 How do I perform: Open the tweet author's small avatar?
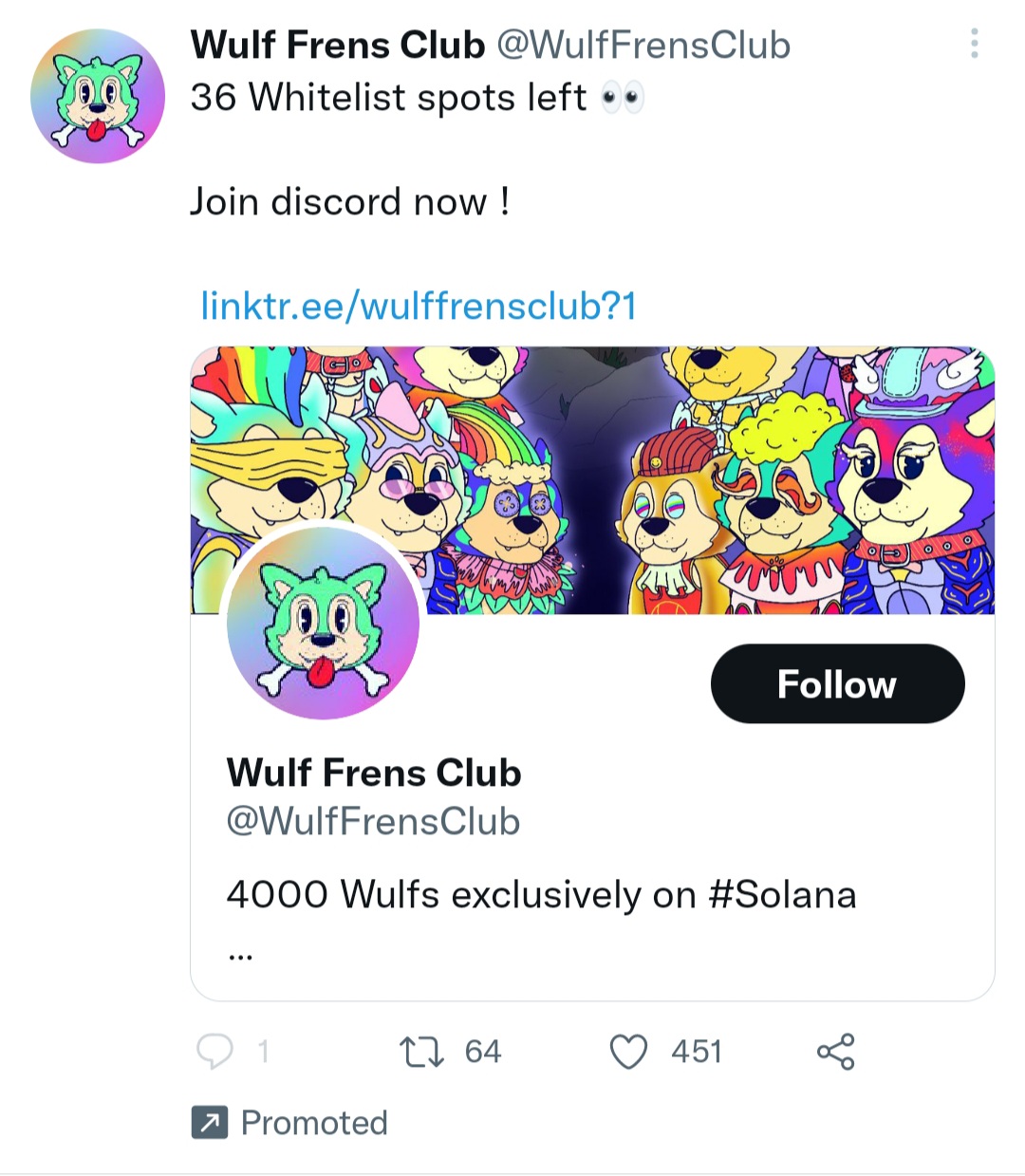(98, 96)
